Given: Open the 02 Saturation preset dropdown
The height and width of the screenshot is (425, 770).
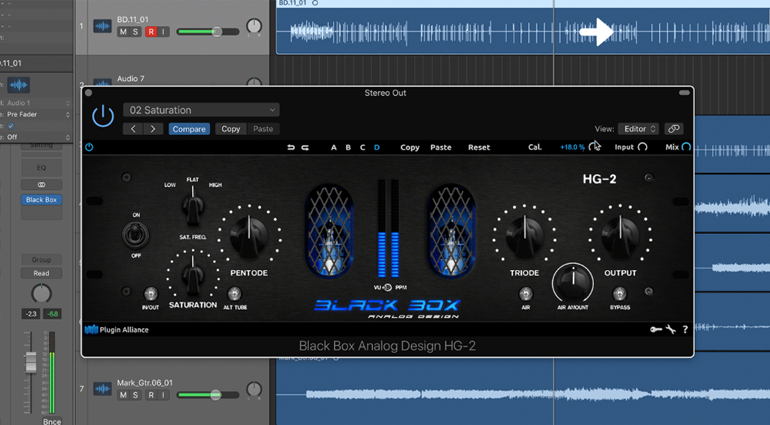Looking at the screenshot, I should (201, 110).
